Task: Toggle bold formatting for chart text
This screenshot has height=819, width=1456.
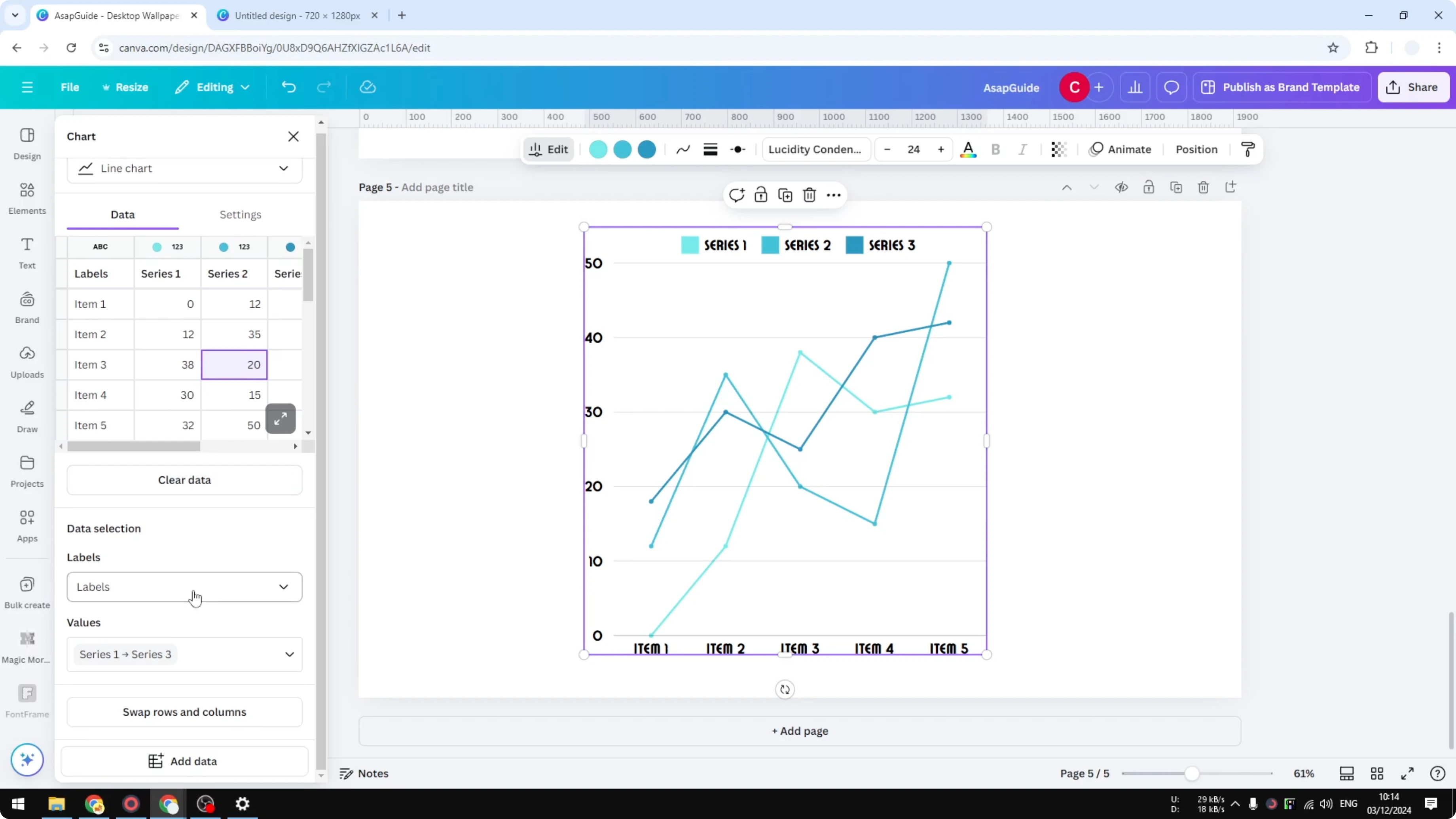Action: coord(995,149)
